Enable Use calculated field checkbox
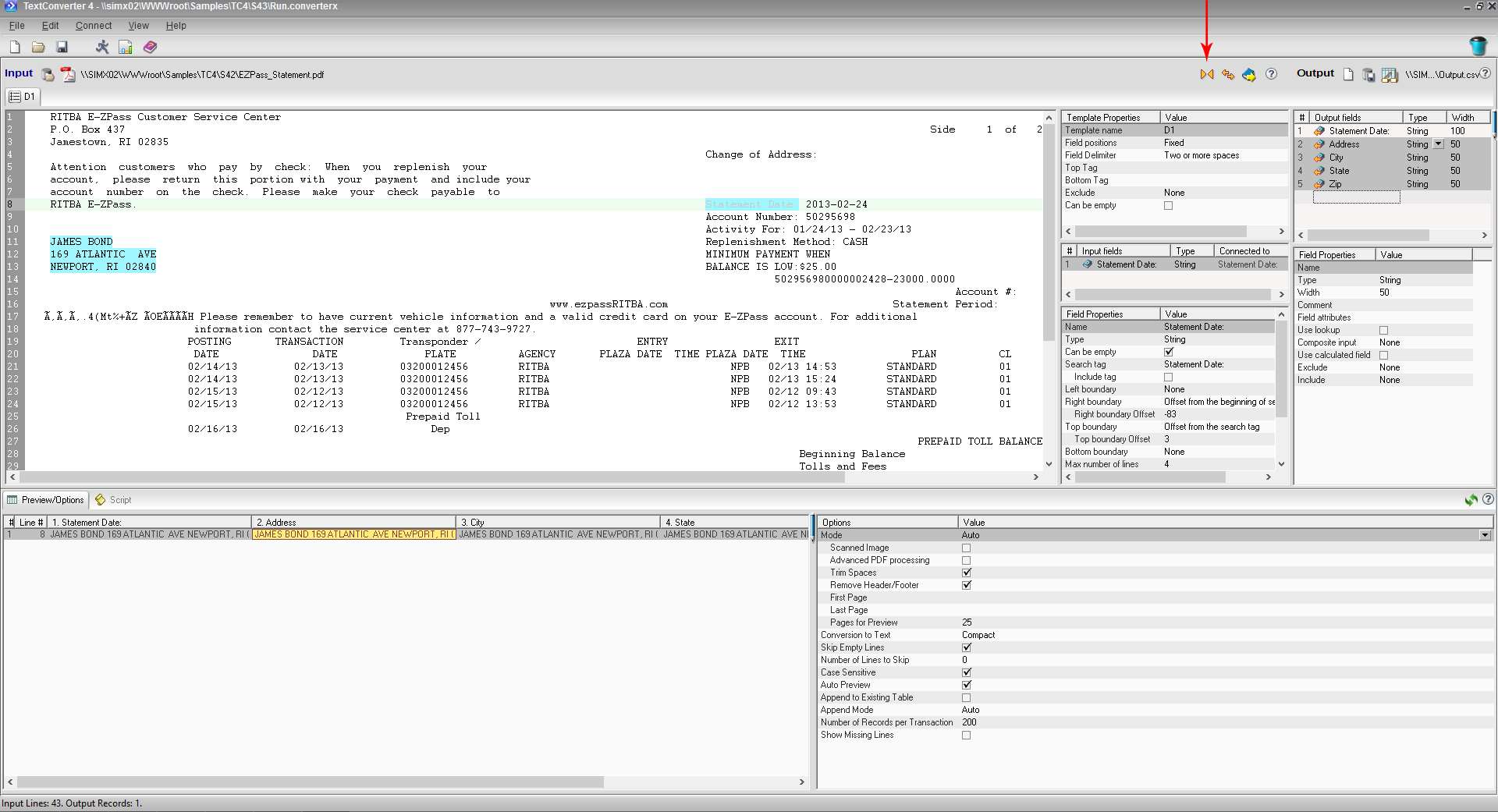 tap(1384, 356)
